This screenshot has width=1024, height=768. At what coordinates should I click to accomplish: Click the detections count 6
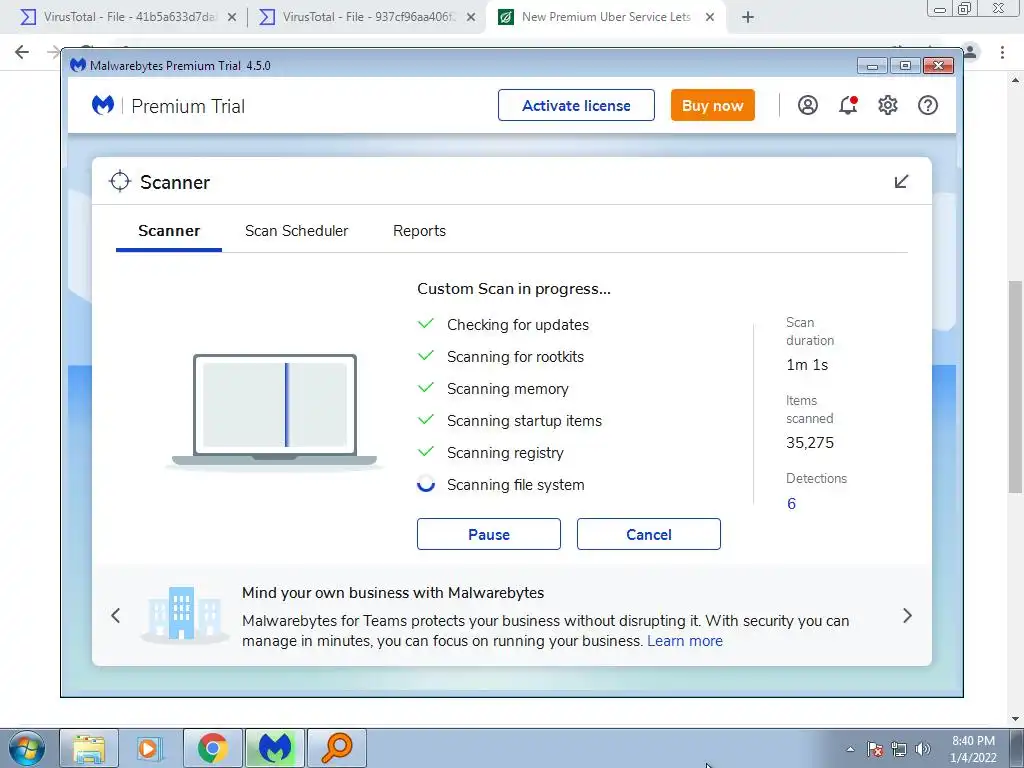click(x=792, y=504)
